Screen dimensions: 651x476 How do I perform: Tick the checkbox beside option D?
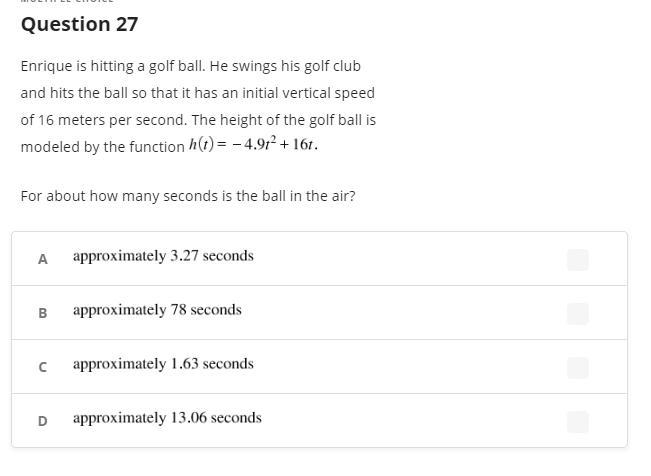578,422
